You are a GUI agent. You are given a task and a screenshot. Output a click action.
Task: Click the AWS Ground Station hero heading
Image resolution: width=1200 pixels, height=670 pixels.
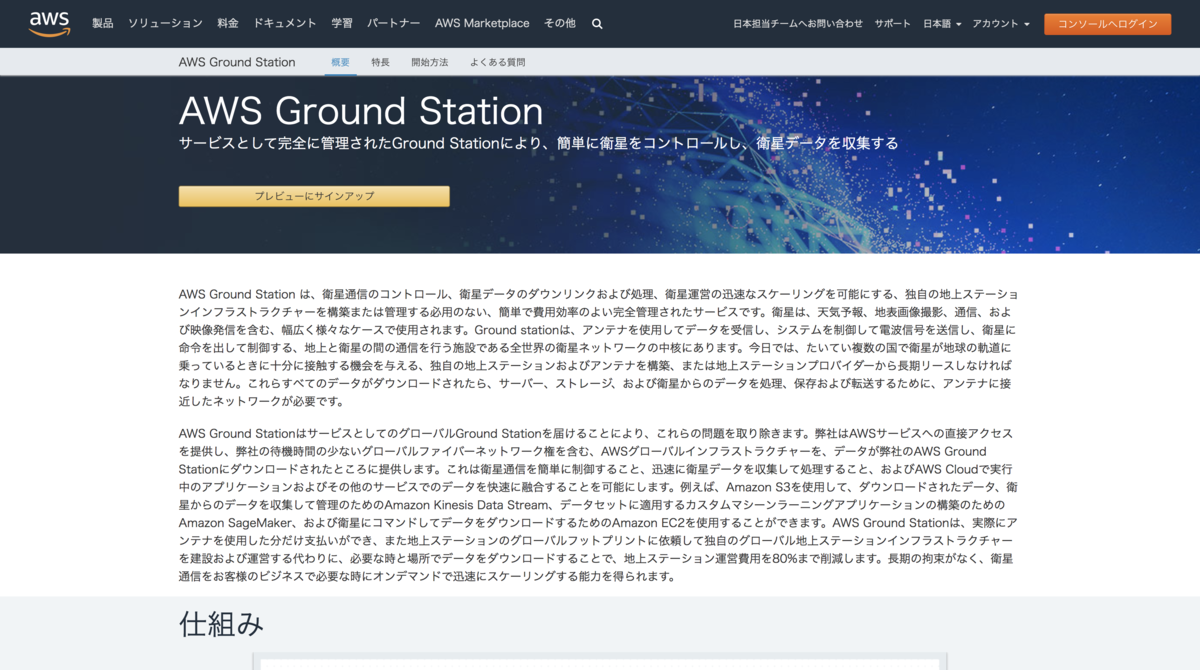pyautogui.click(x=361, y=110)
